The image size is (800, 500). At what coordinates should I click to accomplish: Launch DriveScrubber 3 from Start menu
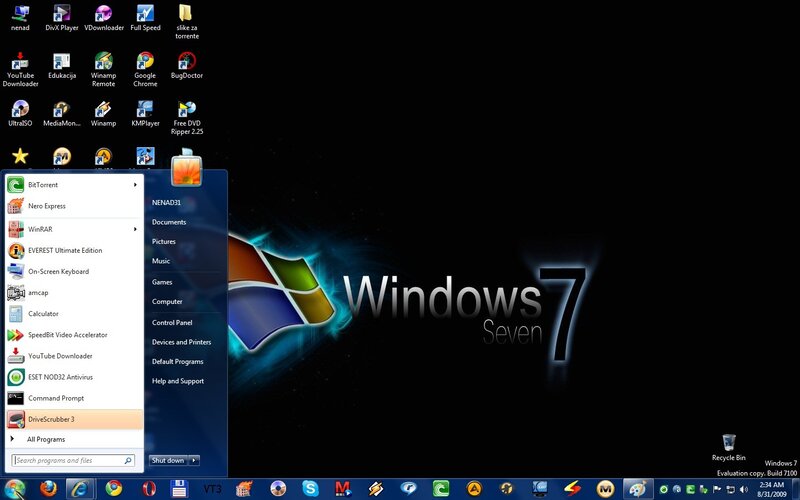click(x=74, y=419)
